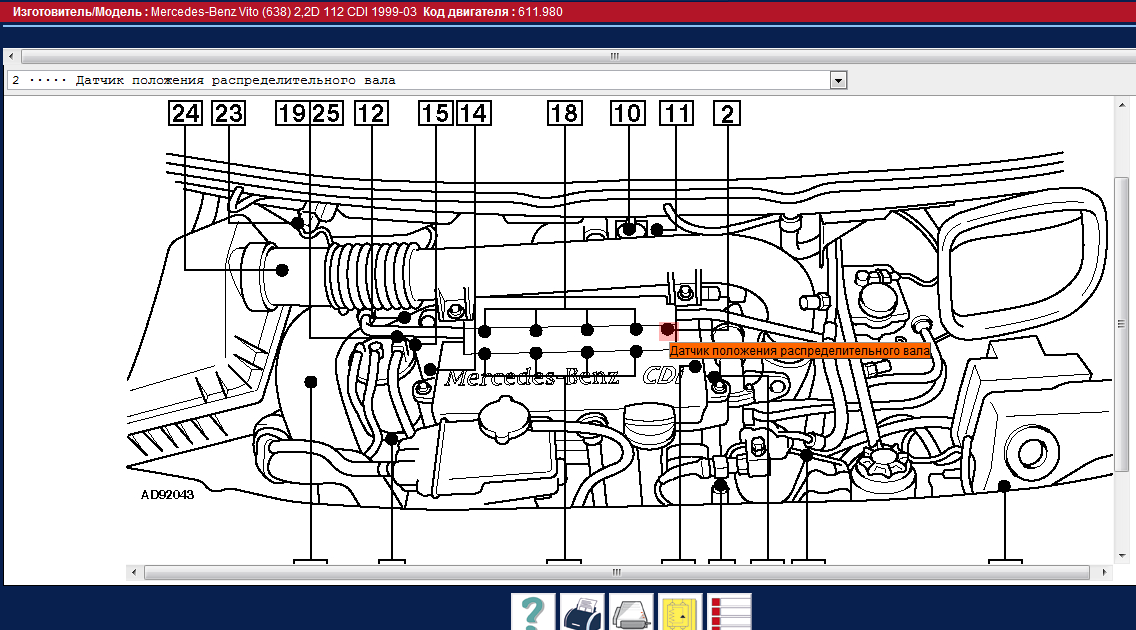The image size is (1136, 630).
Task: Click component number 10 label box
Action: 627,114
